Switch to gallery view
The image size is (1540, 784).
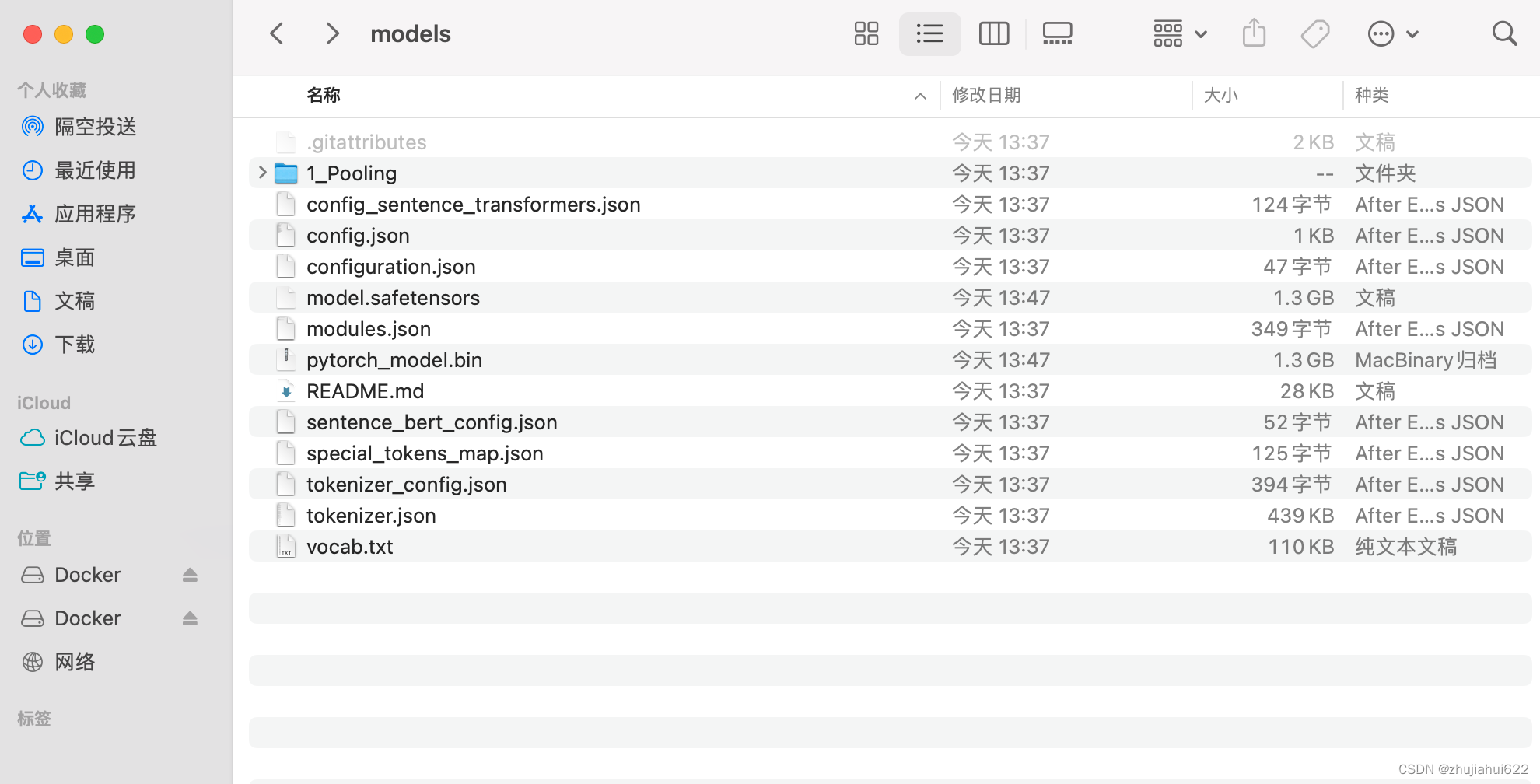(x=1057, y=33)
